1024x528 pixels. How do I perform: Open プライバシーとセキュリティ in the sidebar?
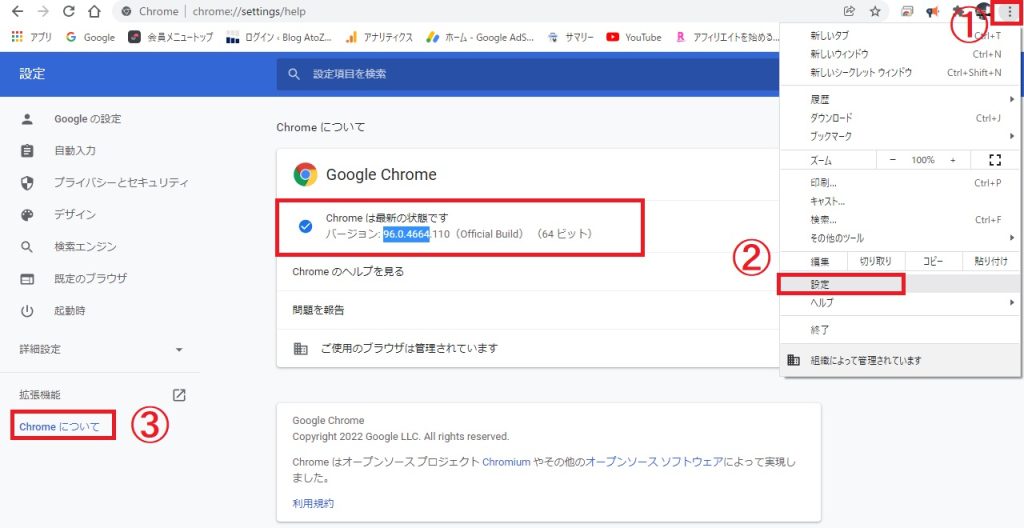pyautogui.click(x=120, y=183)
